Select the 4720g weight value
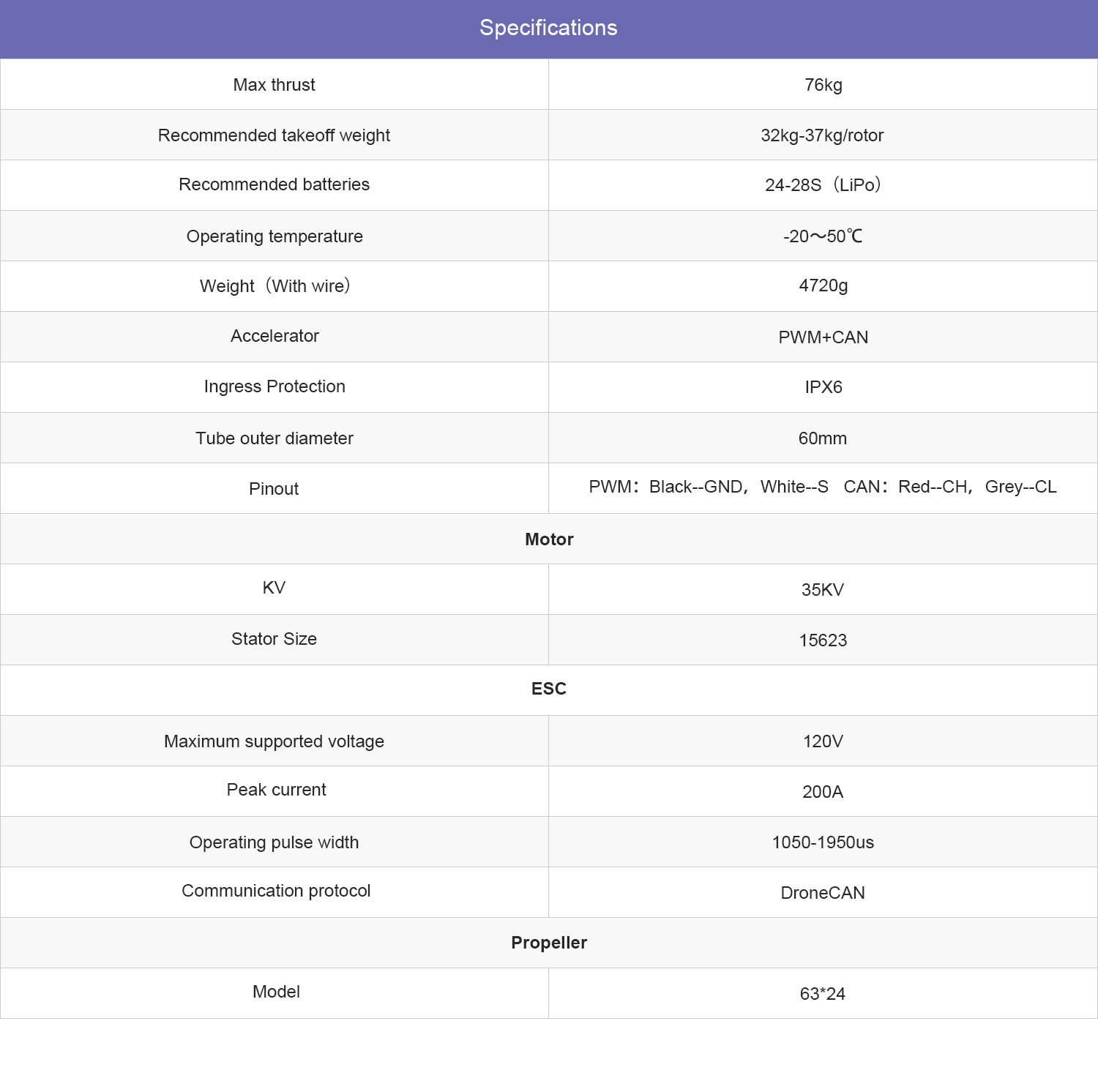The height and width of the screenshot is (1092, 1098). [823, 285]
